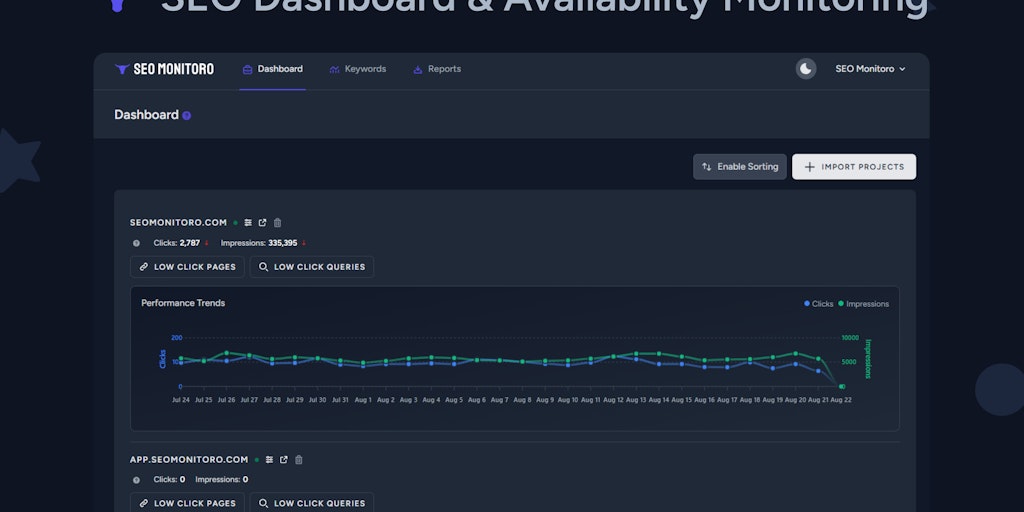Image resolution: width=1024 pixels, height=512 pixels.
Task: Click the APP.SEOMONITORO.COM project title
Action: pos(189,460)
